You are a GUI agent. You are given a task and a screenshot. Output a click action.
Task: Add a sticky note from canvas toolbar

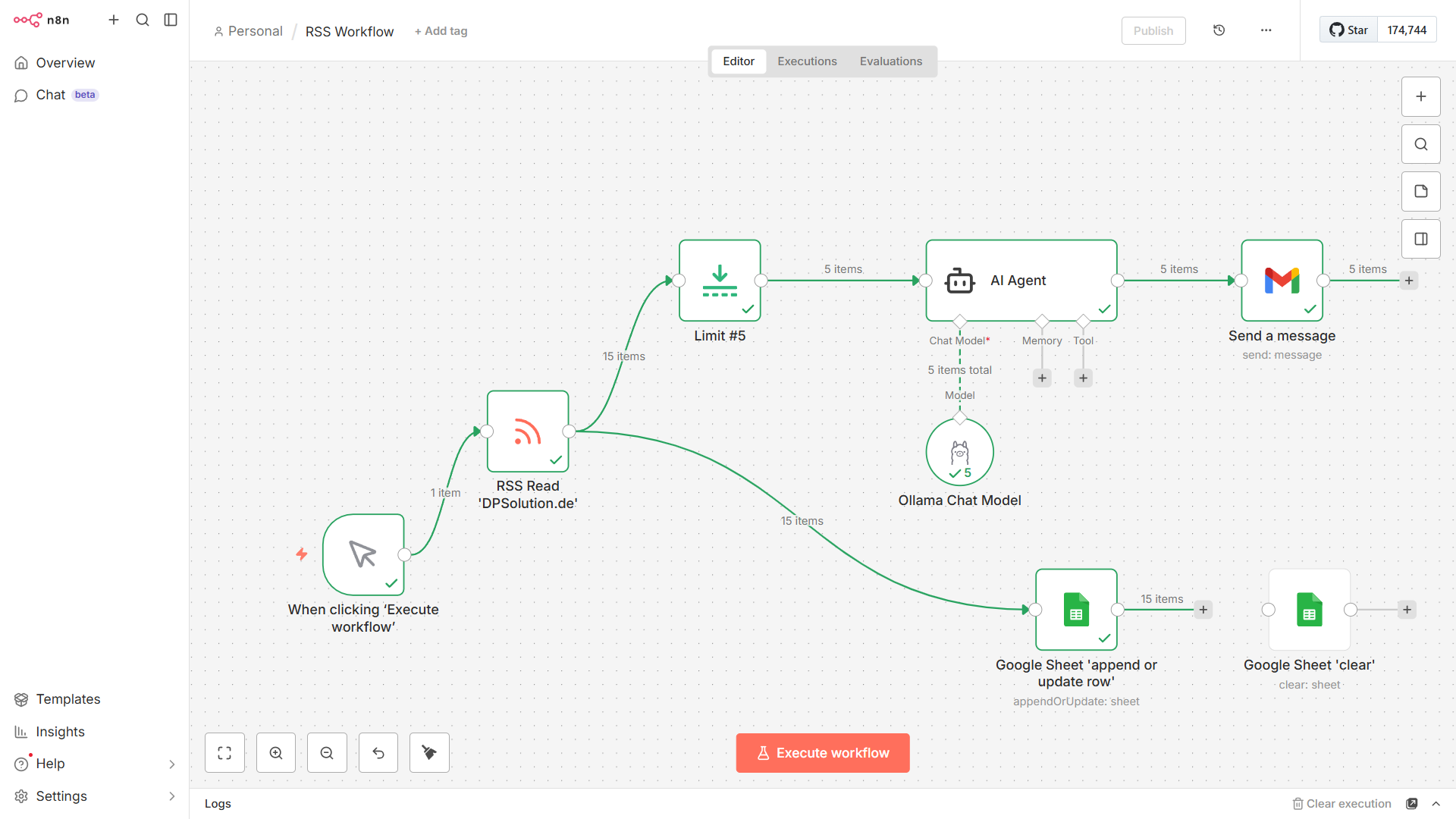(1420, 192)
